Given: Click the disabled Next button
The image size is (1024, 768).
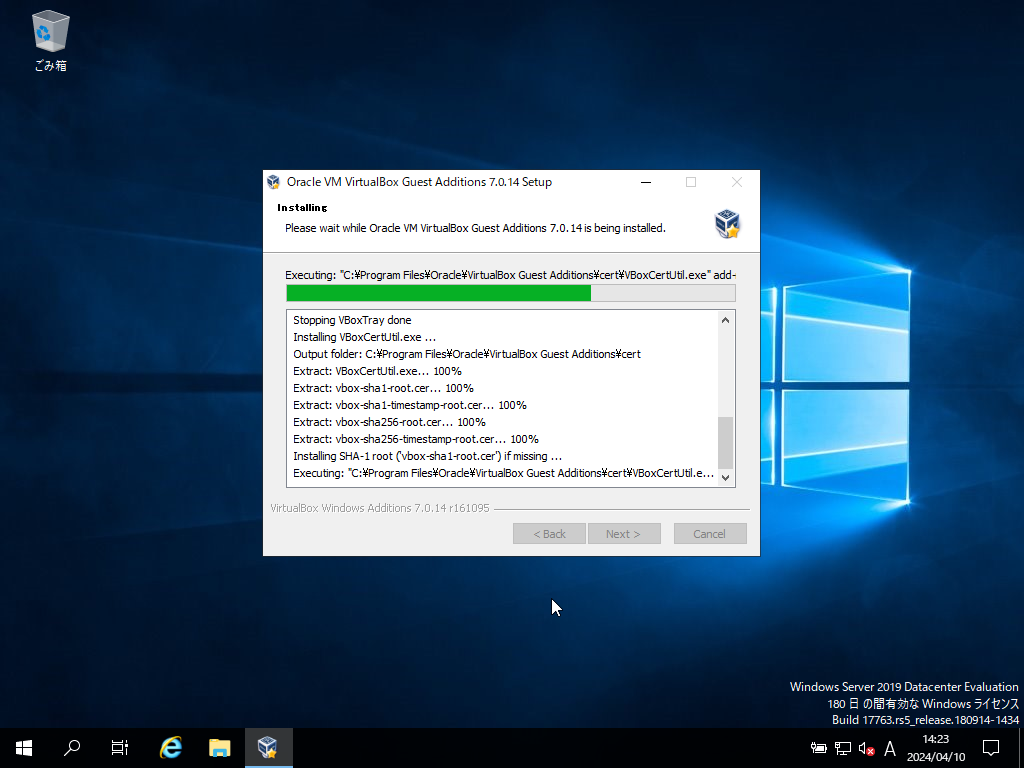Looking at the screenshot, I should tap(624, 534).
